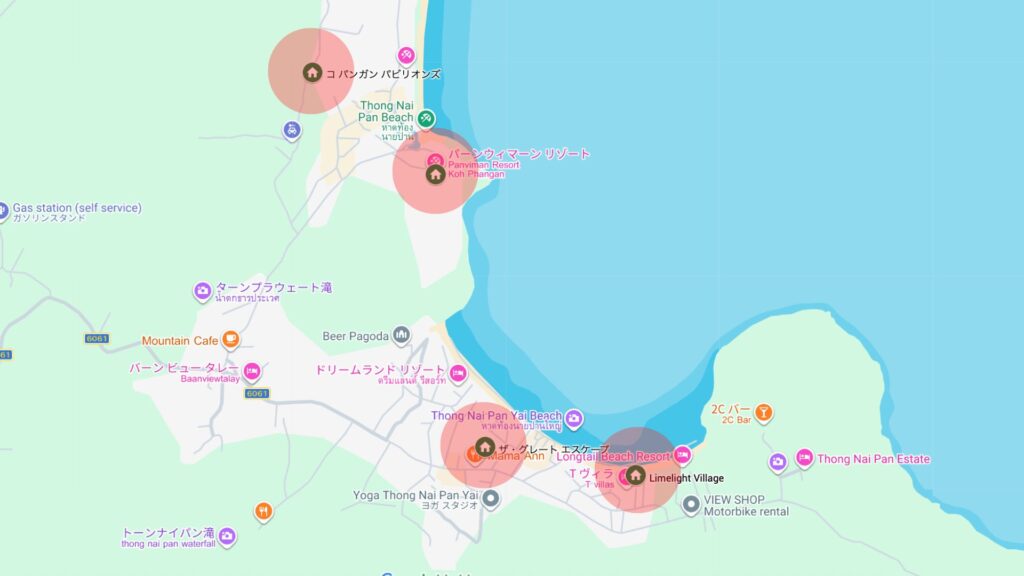This screenshot has height=576, width=1024.
Task: Click the orange restaurant pin near waterfall
Action: [263, 511]
